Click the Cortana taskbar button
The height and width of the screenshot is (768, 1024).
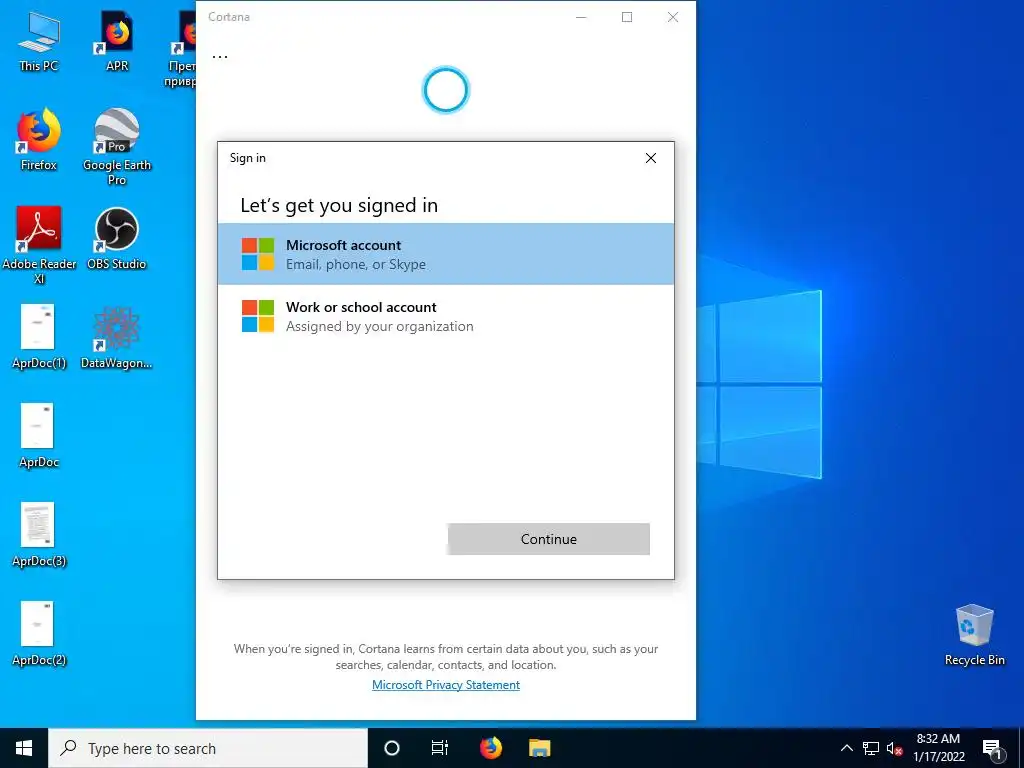click(392, 748)
